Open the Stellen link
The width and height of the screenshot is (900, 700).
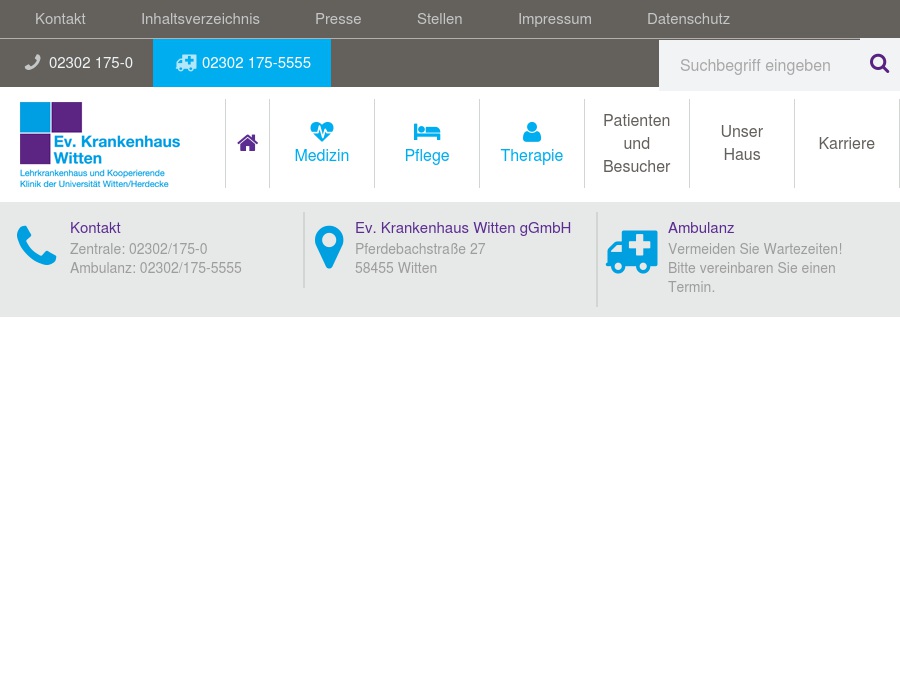440,19
